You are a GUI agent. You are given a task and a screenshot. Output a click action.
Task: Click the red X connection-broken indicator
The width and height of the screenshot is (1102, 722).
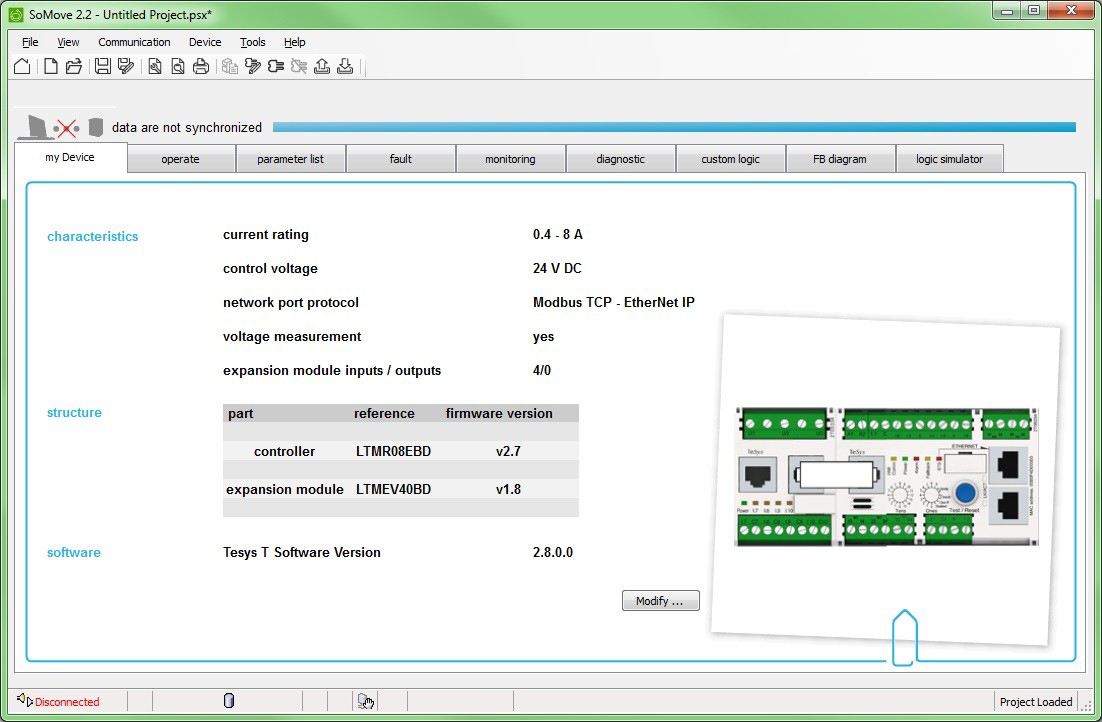coord(67,128)
